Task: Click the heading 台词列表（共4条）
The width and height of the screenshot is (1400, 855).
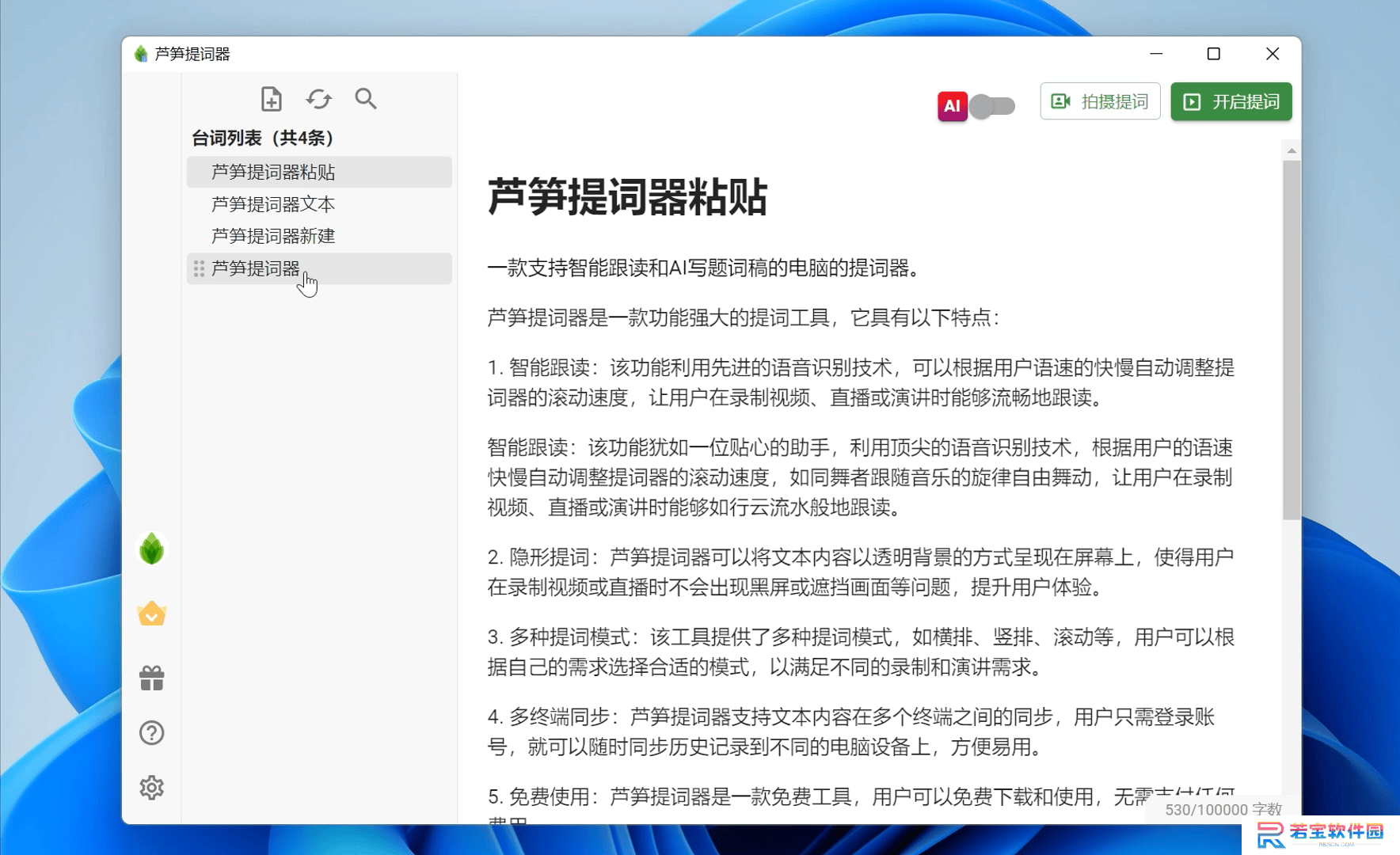Action: 263,138
